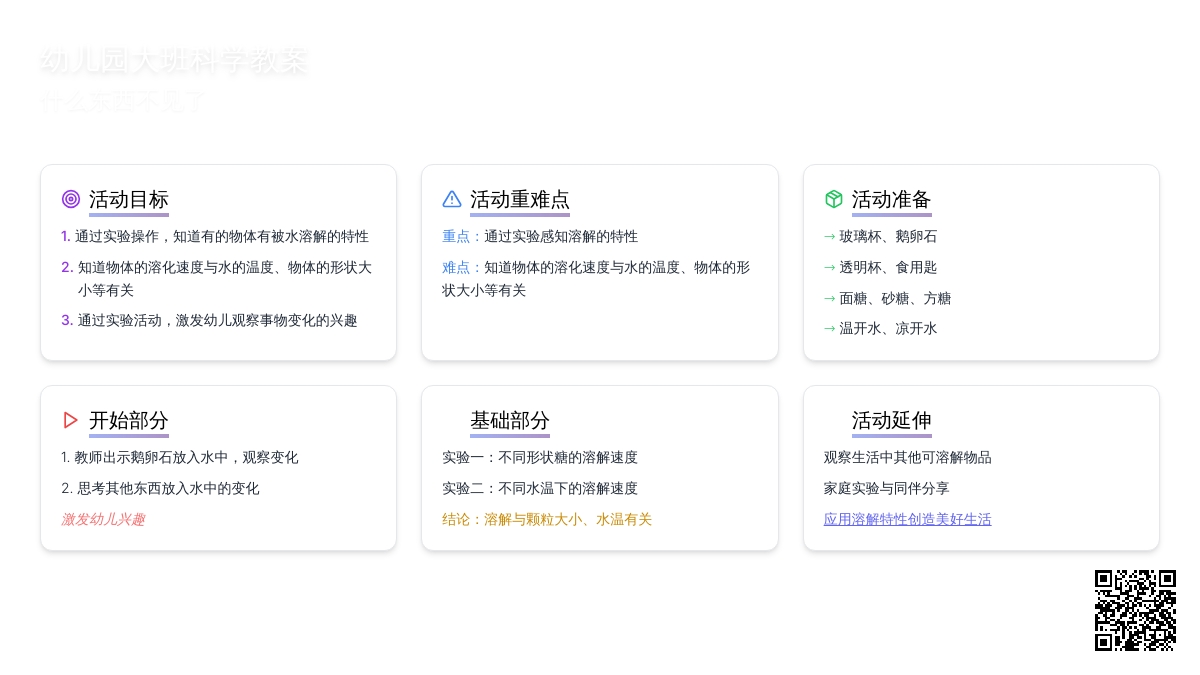1200x675 pixels.
Task: Select the 活动目标 card heading
Action: point(129,199)
